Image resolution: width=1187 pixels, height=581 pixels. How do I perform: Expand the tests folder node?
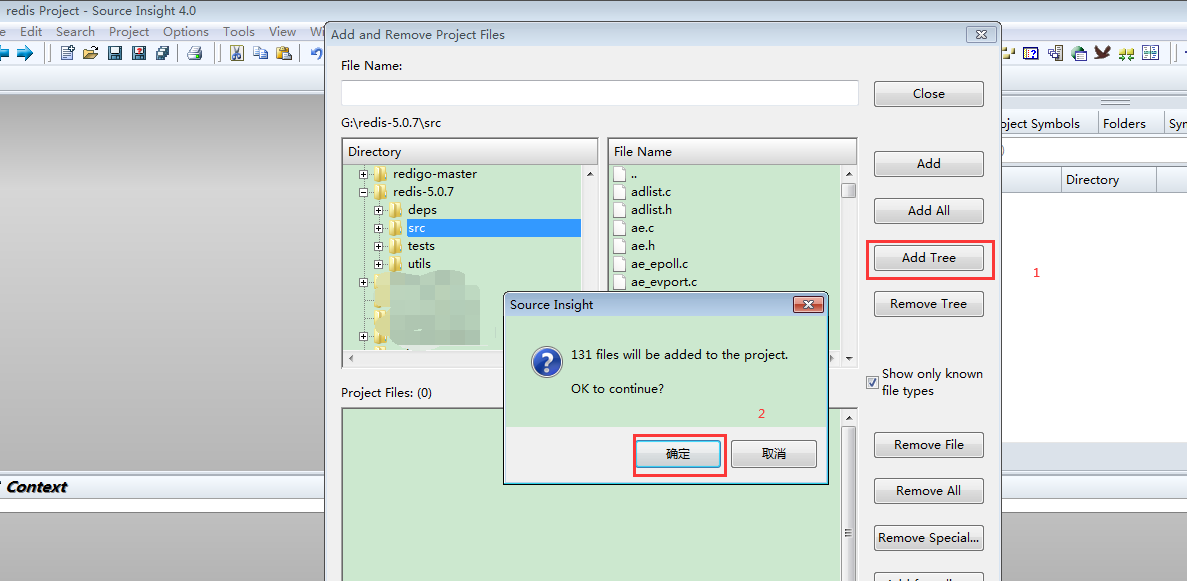click(x=379, y=246)
